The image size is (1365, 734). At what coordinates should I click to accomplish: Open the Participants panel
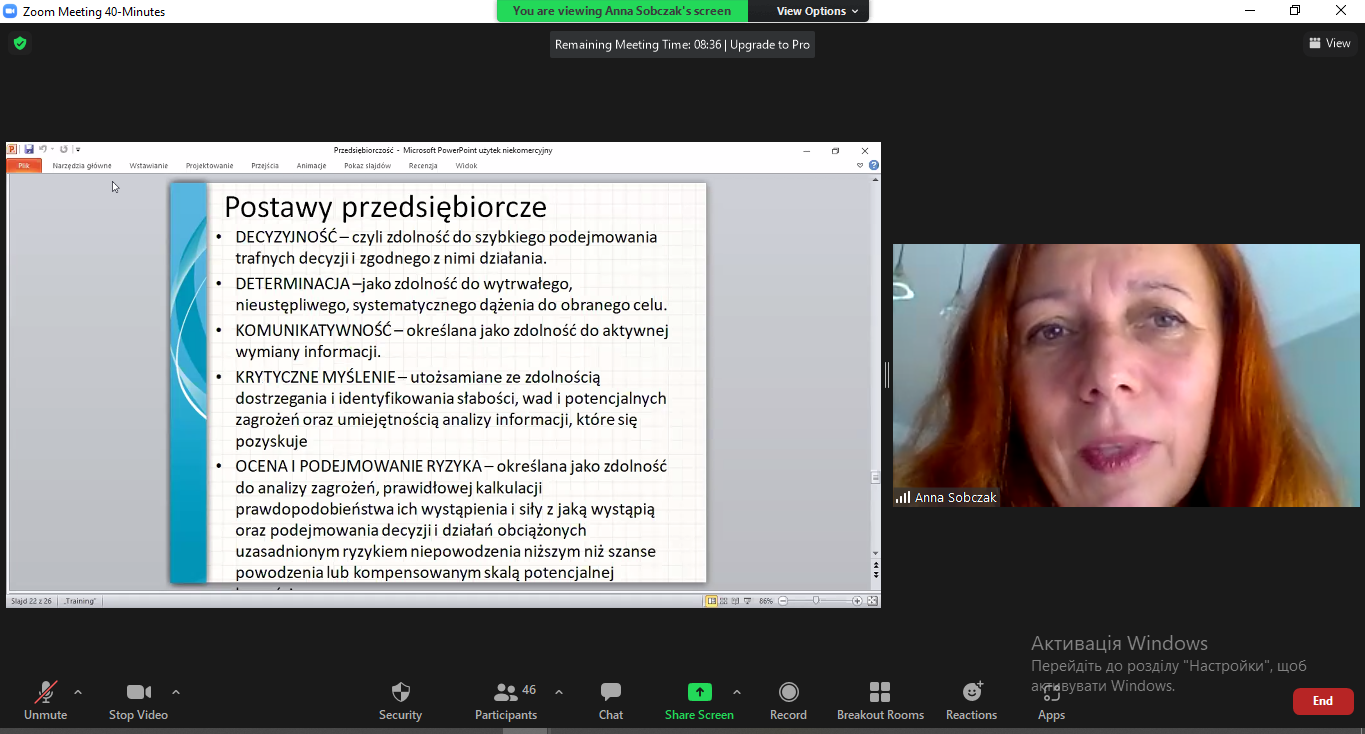click(507, 700)
